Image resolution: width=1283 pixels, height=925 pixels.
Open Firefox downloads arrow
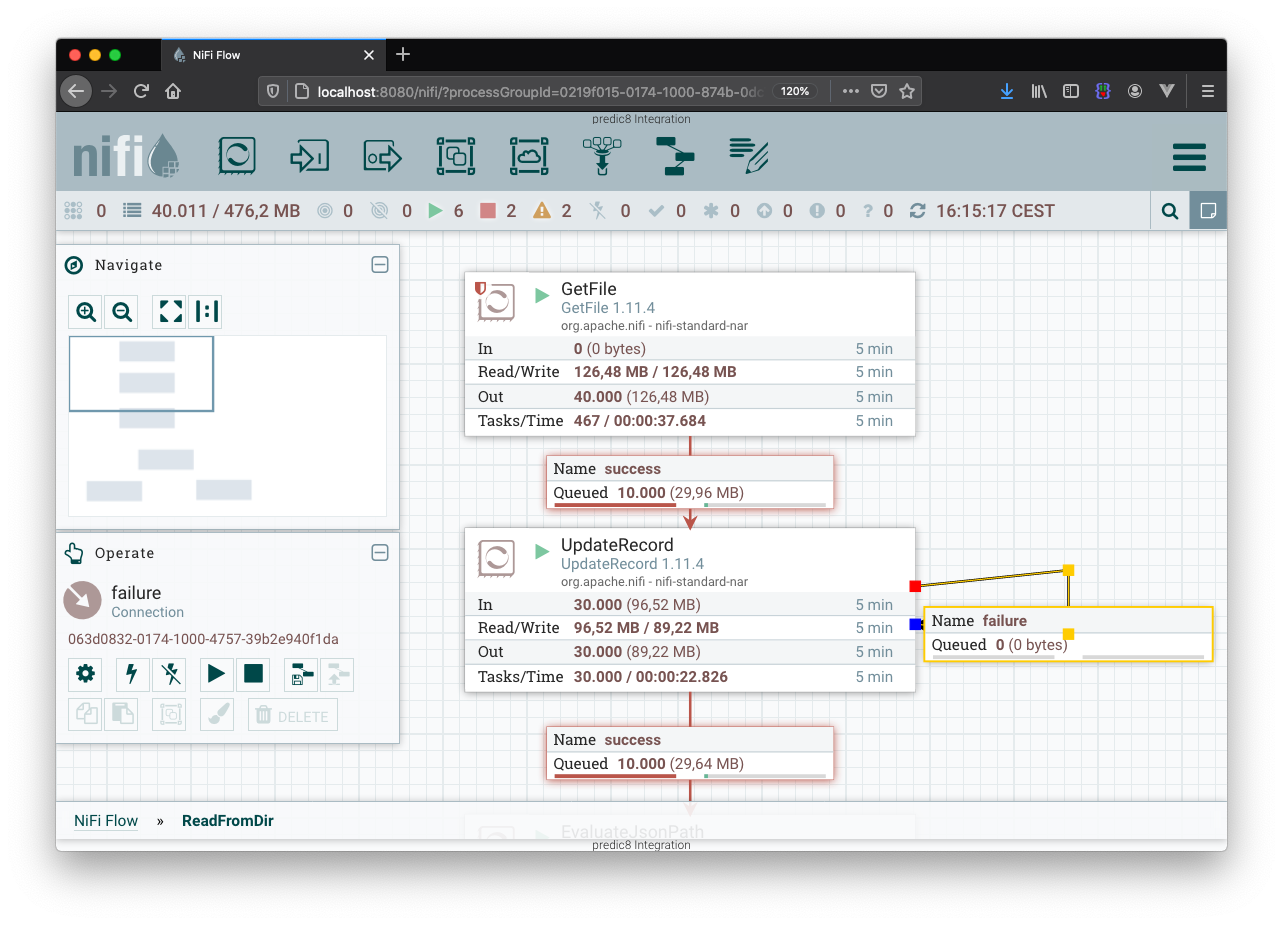(1007, 91)
